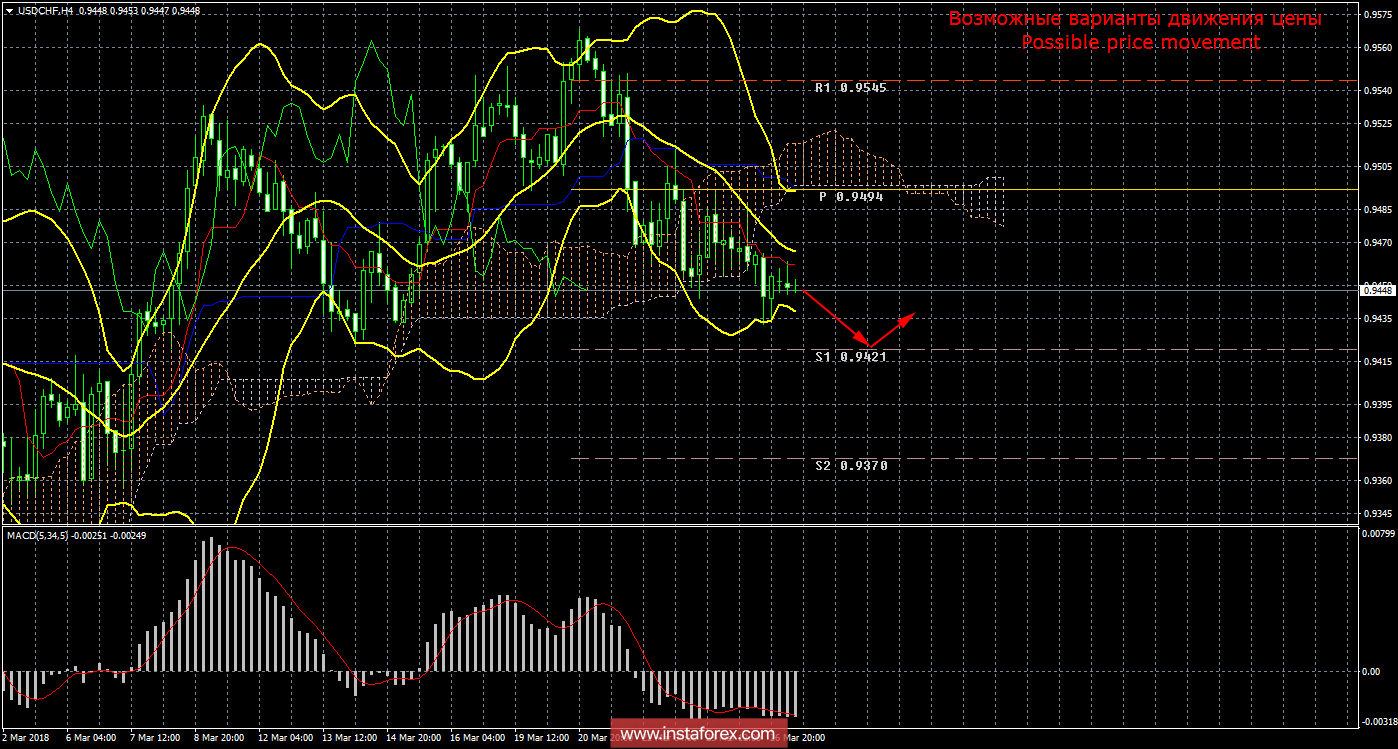
Task: Click the 8 Mar 20:00 time axis label
Action: click(x=219, y=738)
